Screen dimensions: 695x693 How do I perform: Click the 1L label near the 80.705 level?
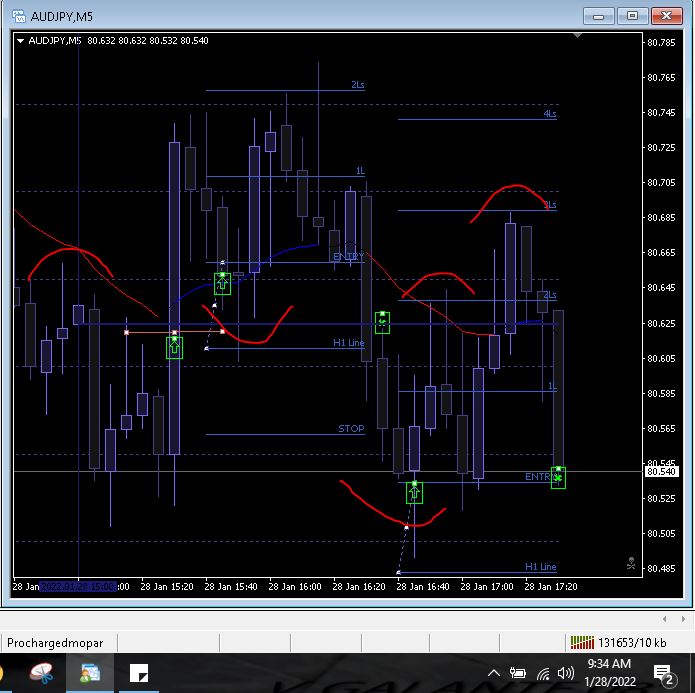[360, 171]
